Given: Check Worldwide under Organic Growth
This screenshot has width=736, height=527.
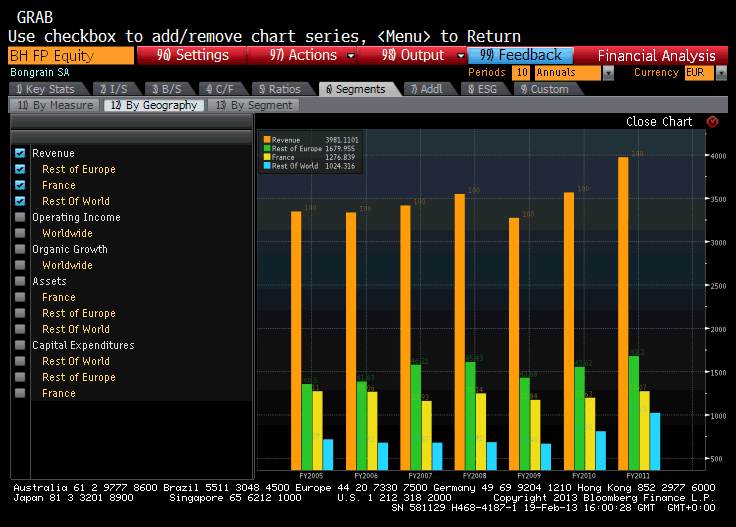Looking at the screenshot, I should [20, 265].
